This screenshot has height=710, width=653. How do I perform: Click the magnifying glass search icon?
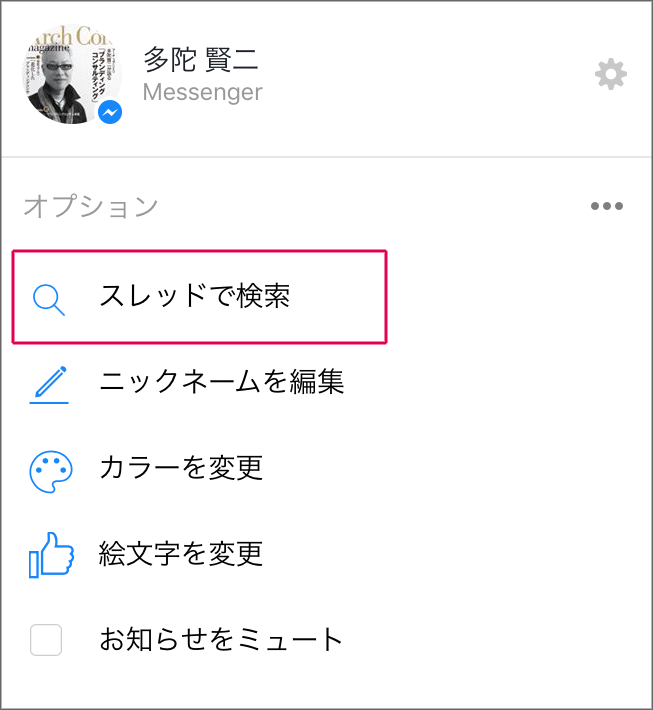48,299
